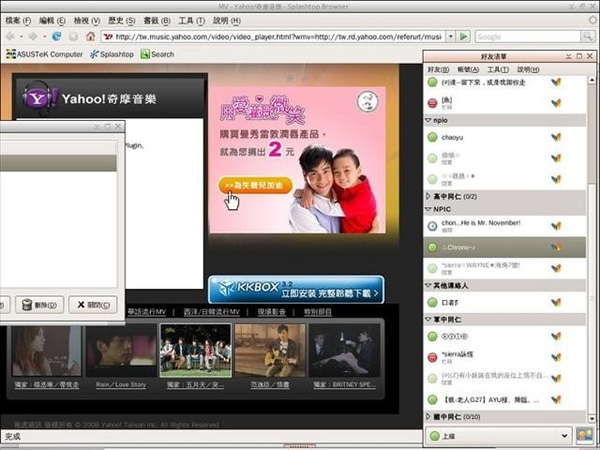Open the 上線 status dropdown
This screenshot has height=450, width=600.
coord(498,436)
